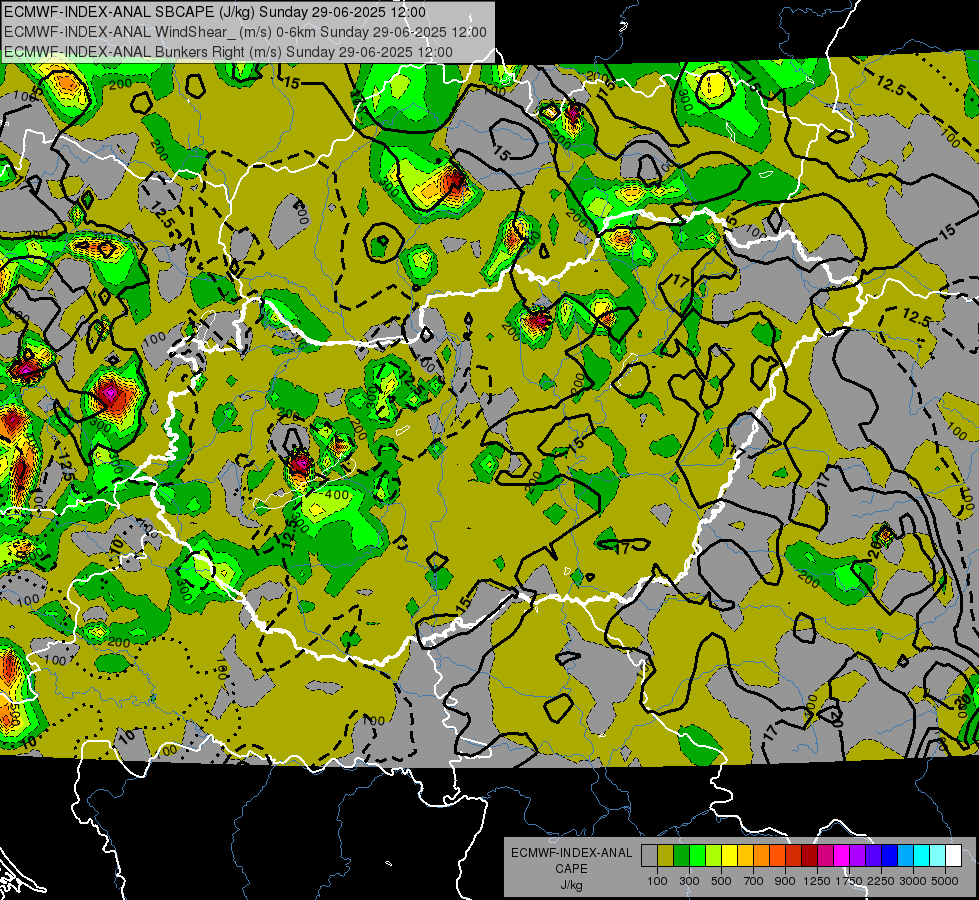Click the legend value 3000

[913, 881]
